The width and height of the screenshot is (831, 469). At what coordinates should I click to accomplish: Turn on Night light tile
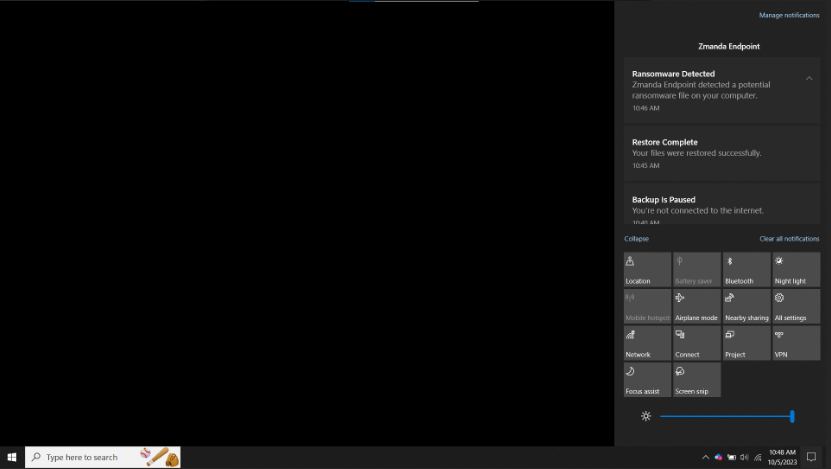[x=796, y=270]
